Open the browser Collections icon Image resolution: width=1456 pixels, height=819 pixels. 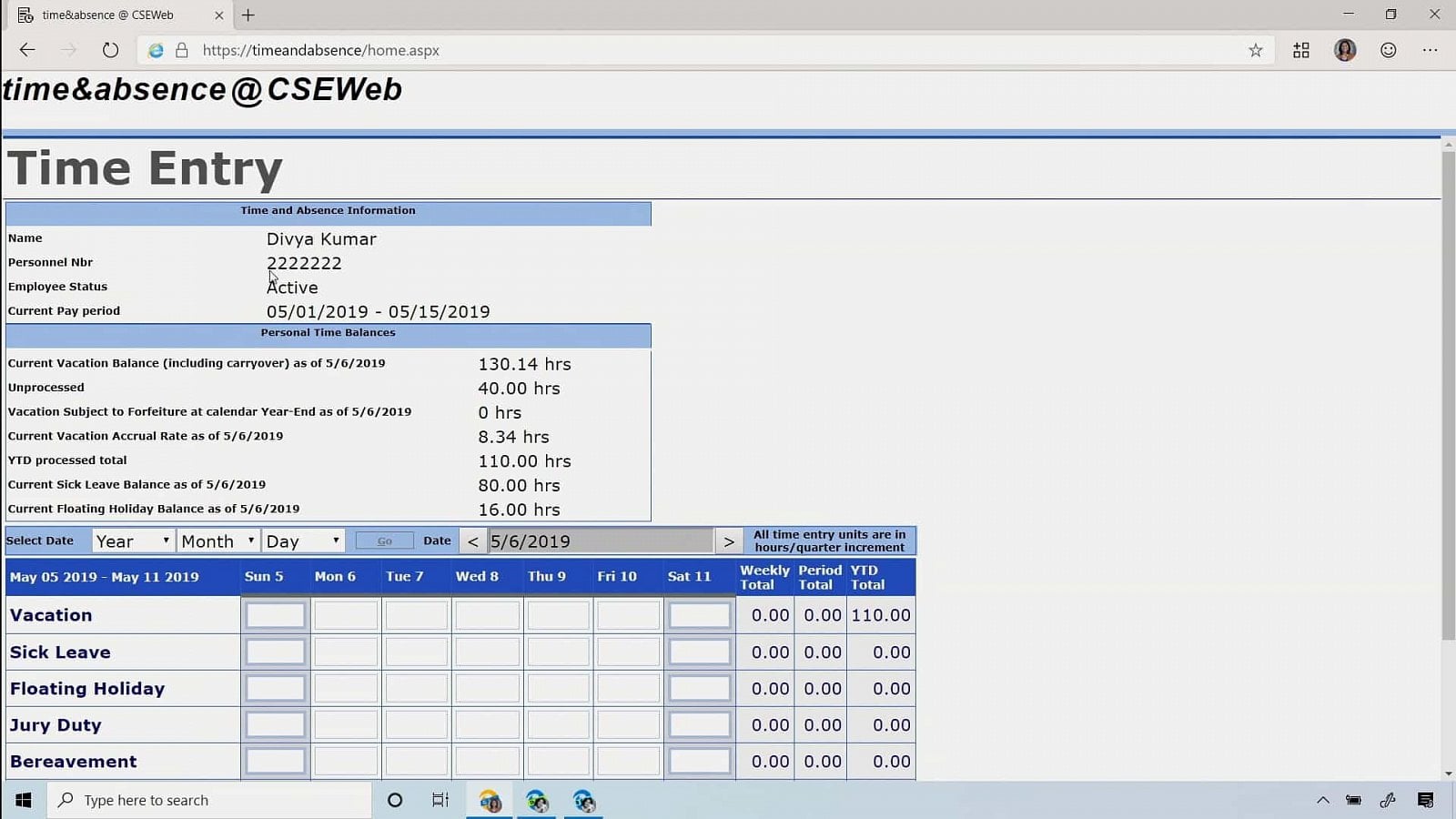[1301, 50]
